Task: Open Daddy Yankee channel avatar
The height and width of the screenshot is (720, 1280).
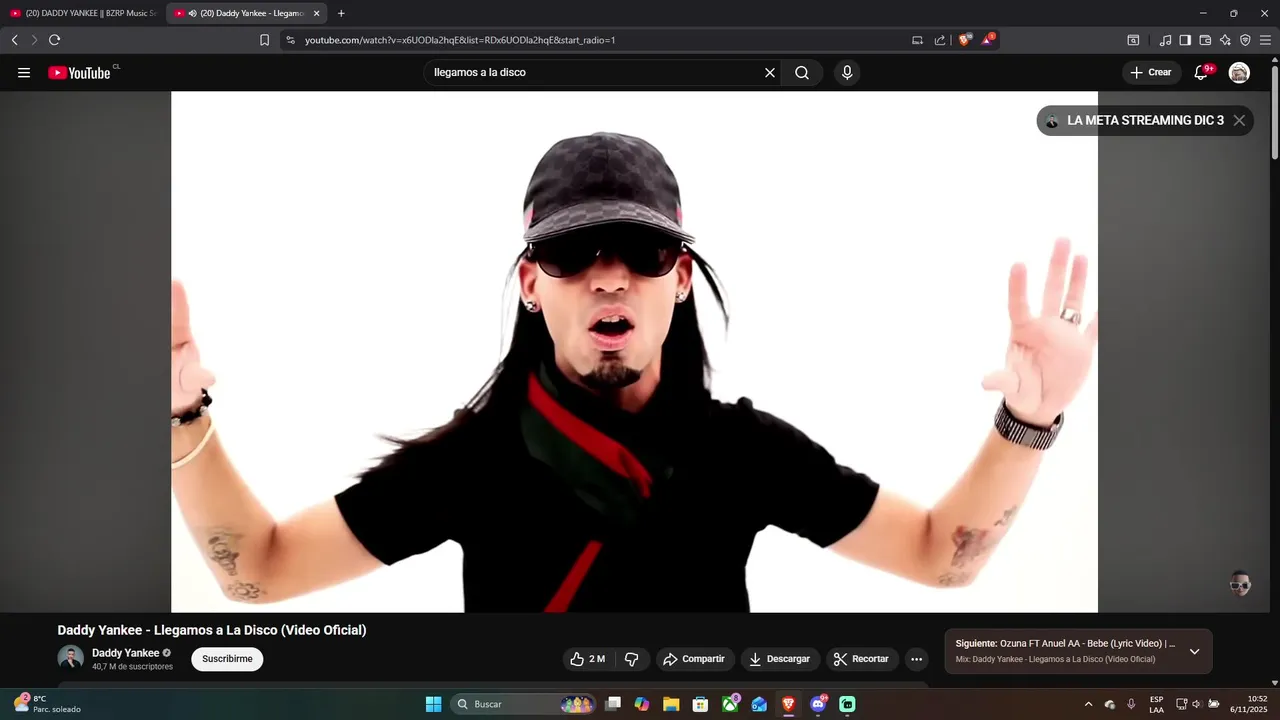Action: click(x=70, y=658)
